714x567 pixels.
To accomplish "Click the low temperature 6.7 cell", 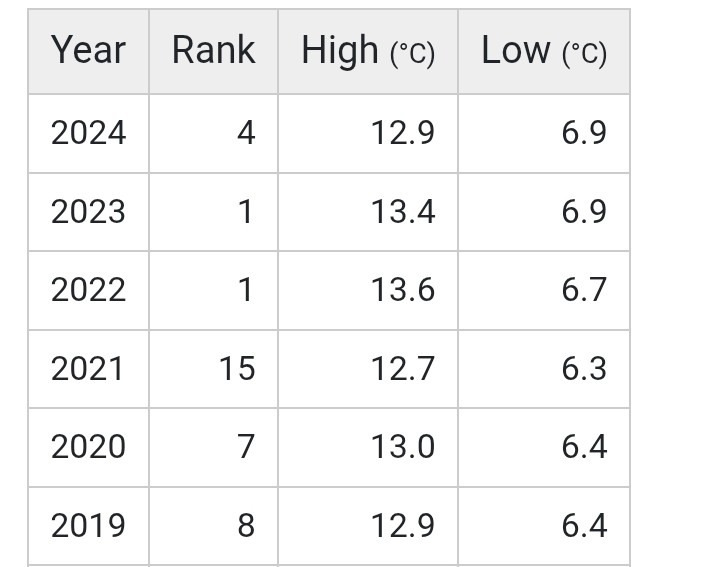I will pos(584,290).
